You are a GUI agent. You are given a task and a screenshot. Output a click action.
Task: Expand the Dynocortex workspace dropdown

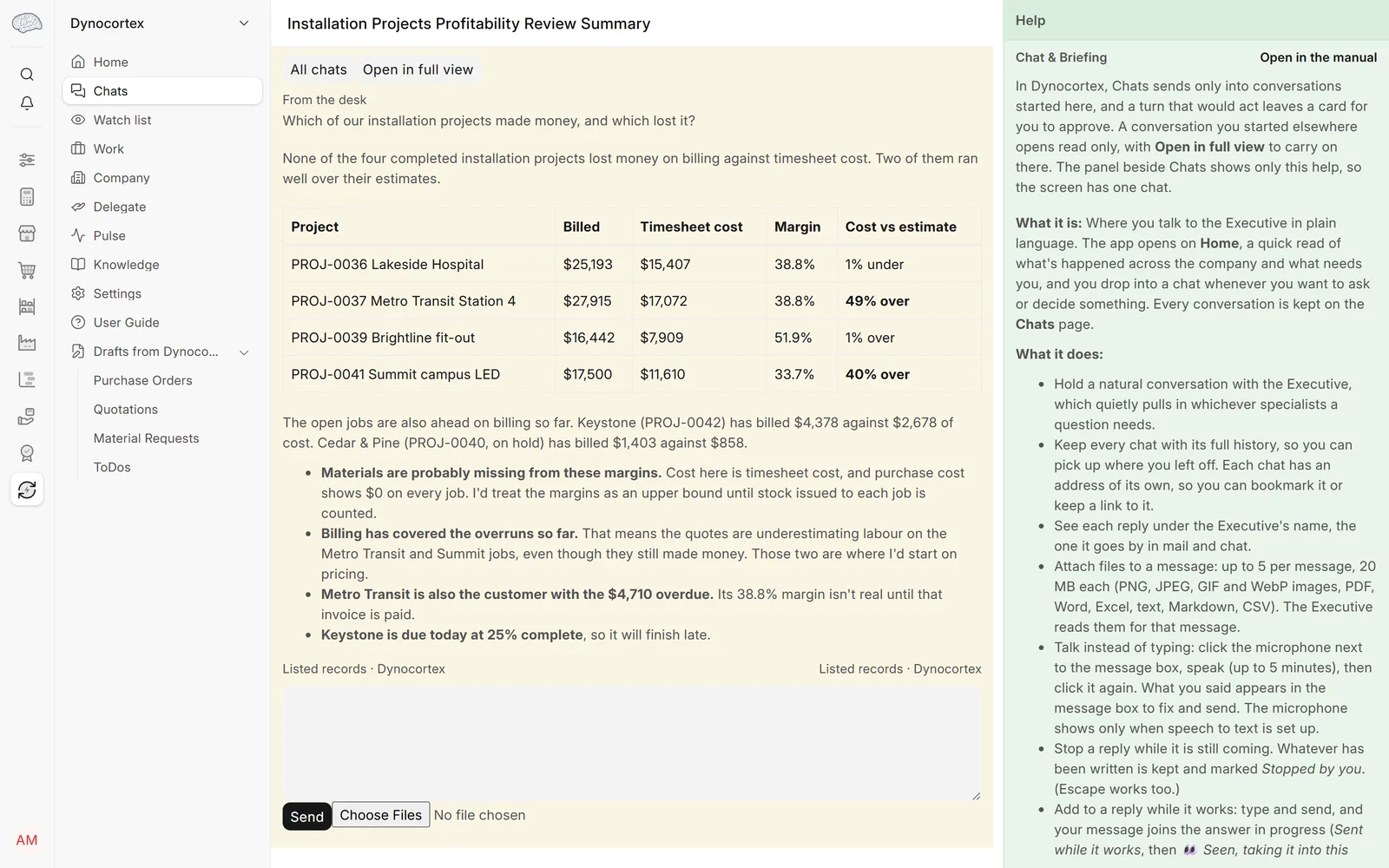click(244, 23)
